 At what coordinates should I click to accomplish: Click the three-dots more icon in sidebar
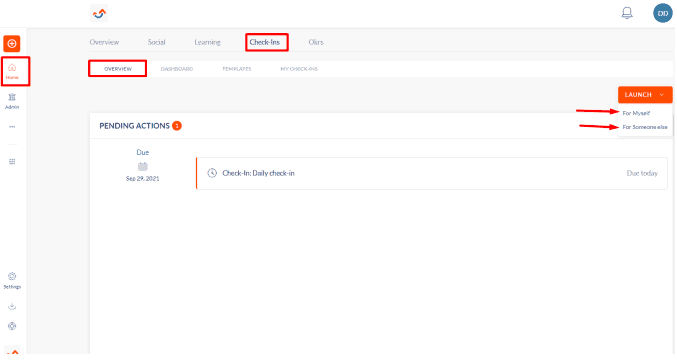click(12, 127)
